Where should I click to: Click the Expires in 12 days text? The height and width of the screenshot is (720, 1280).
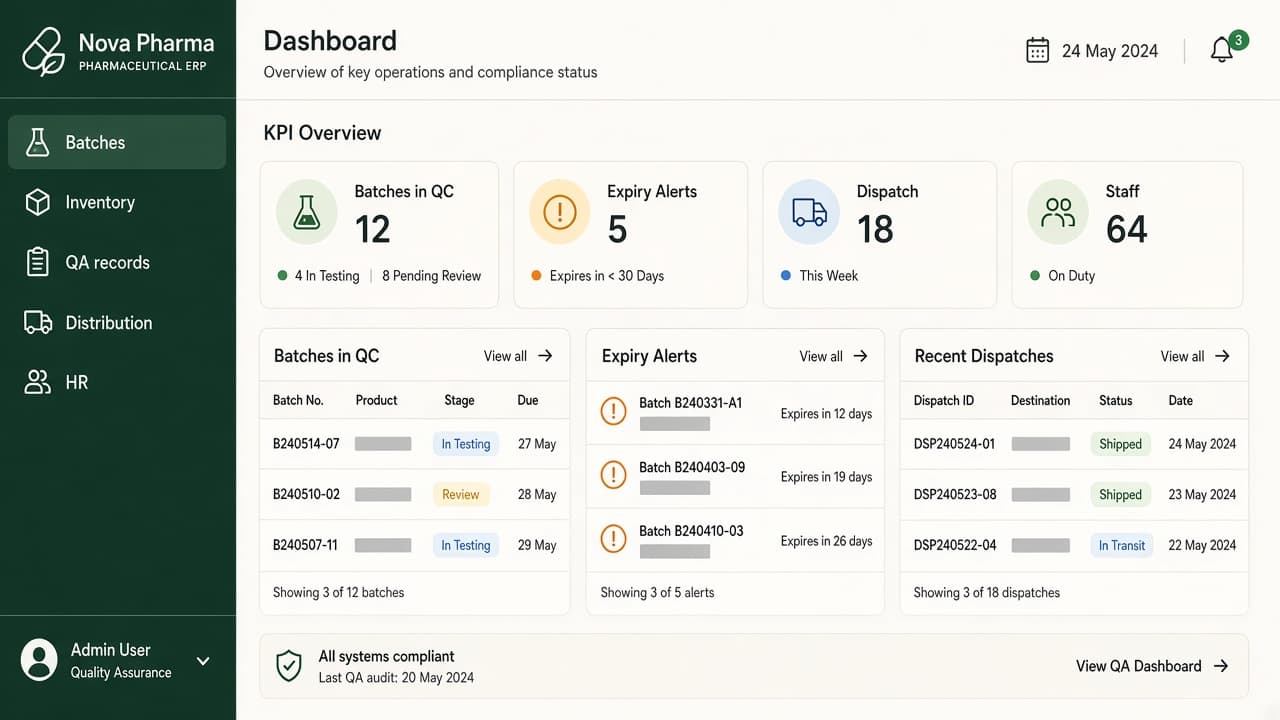pyautogui.click(x=826, y=413)
